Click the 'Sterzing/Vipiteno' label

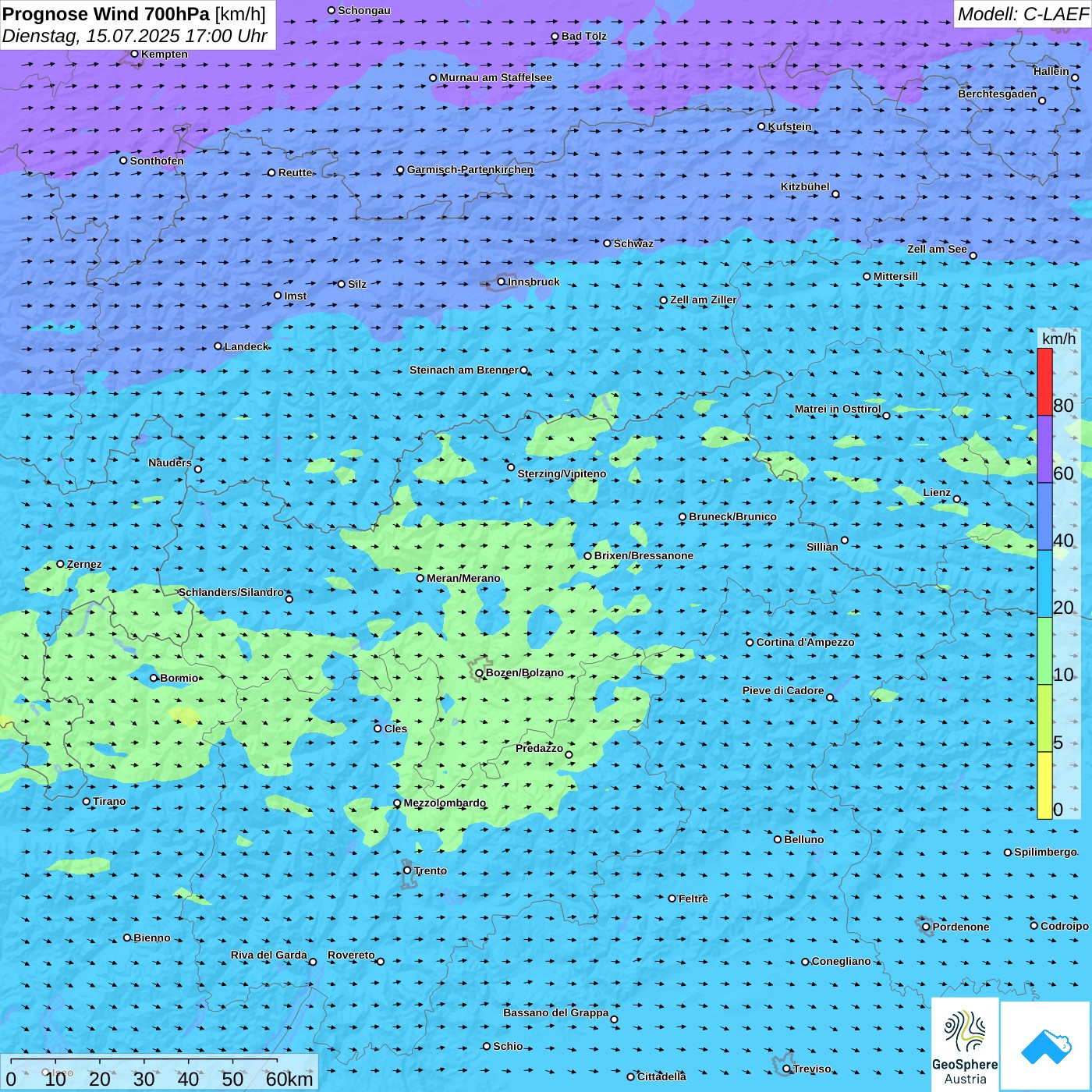pos(562,473)
